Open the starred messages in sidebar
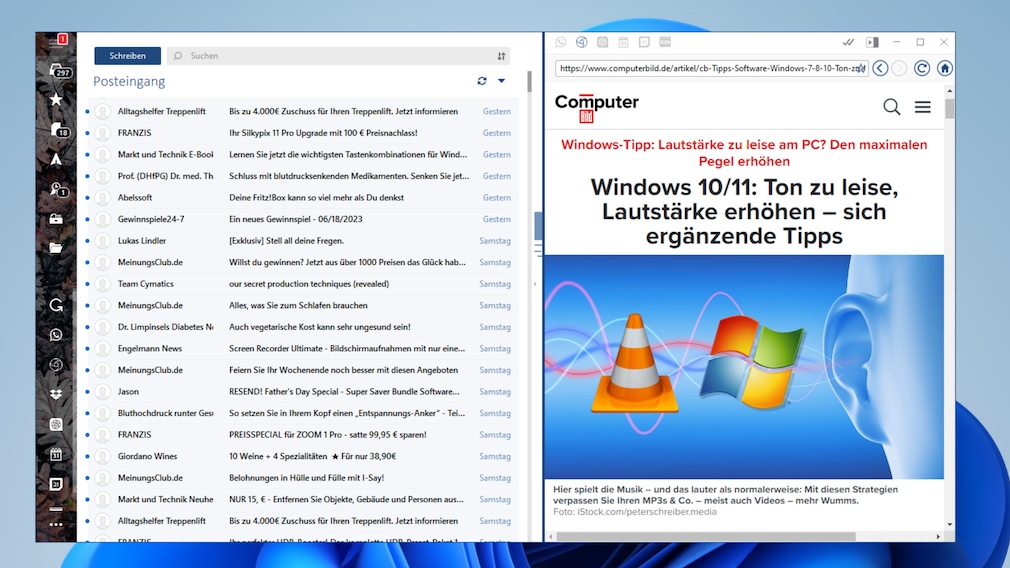The width and height of the screenshot is (1010, 568). 56,99
